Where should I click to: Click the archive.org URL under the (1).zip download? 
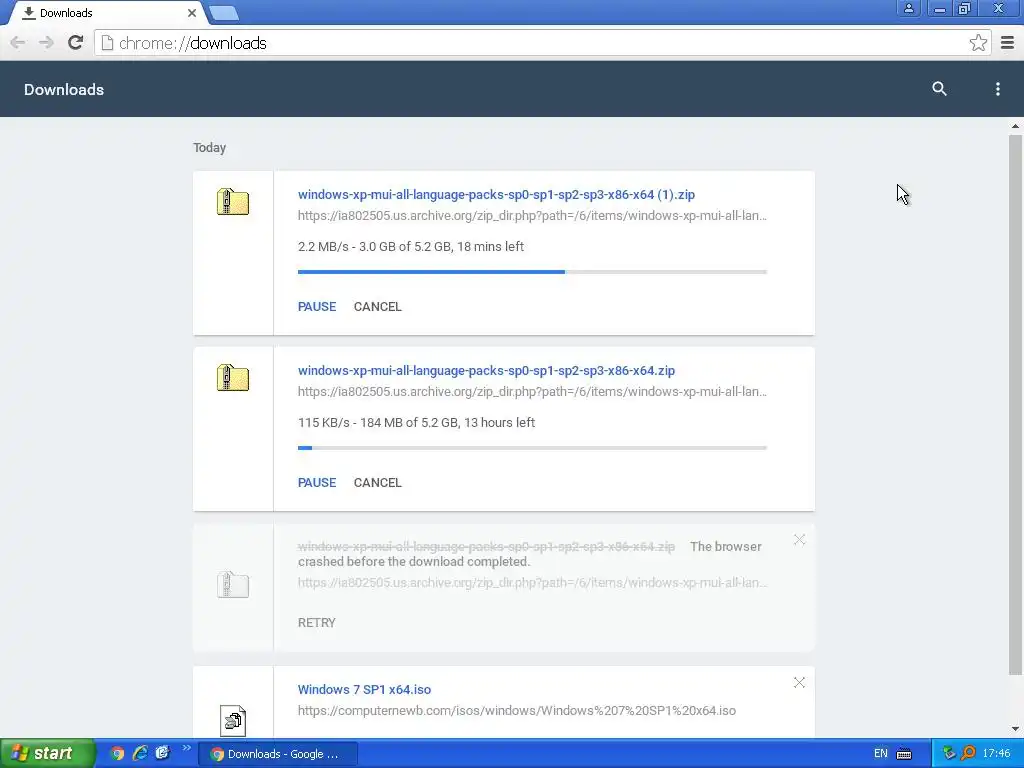coord(532,216)
